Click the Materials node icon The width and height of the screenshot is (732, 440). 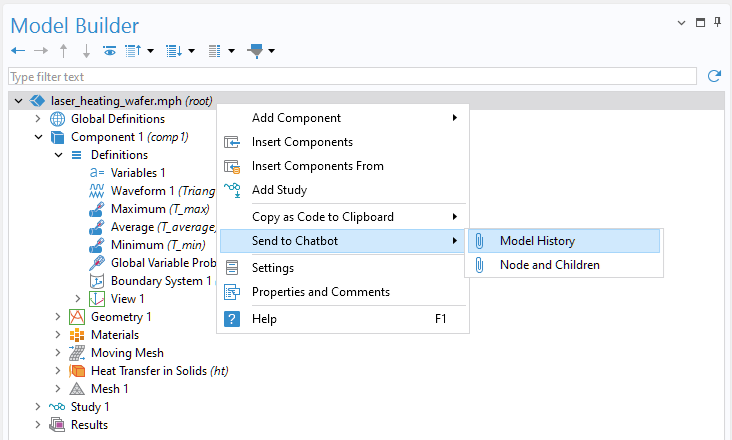77,335
